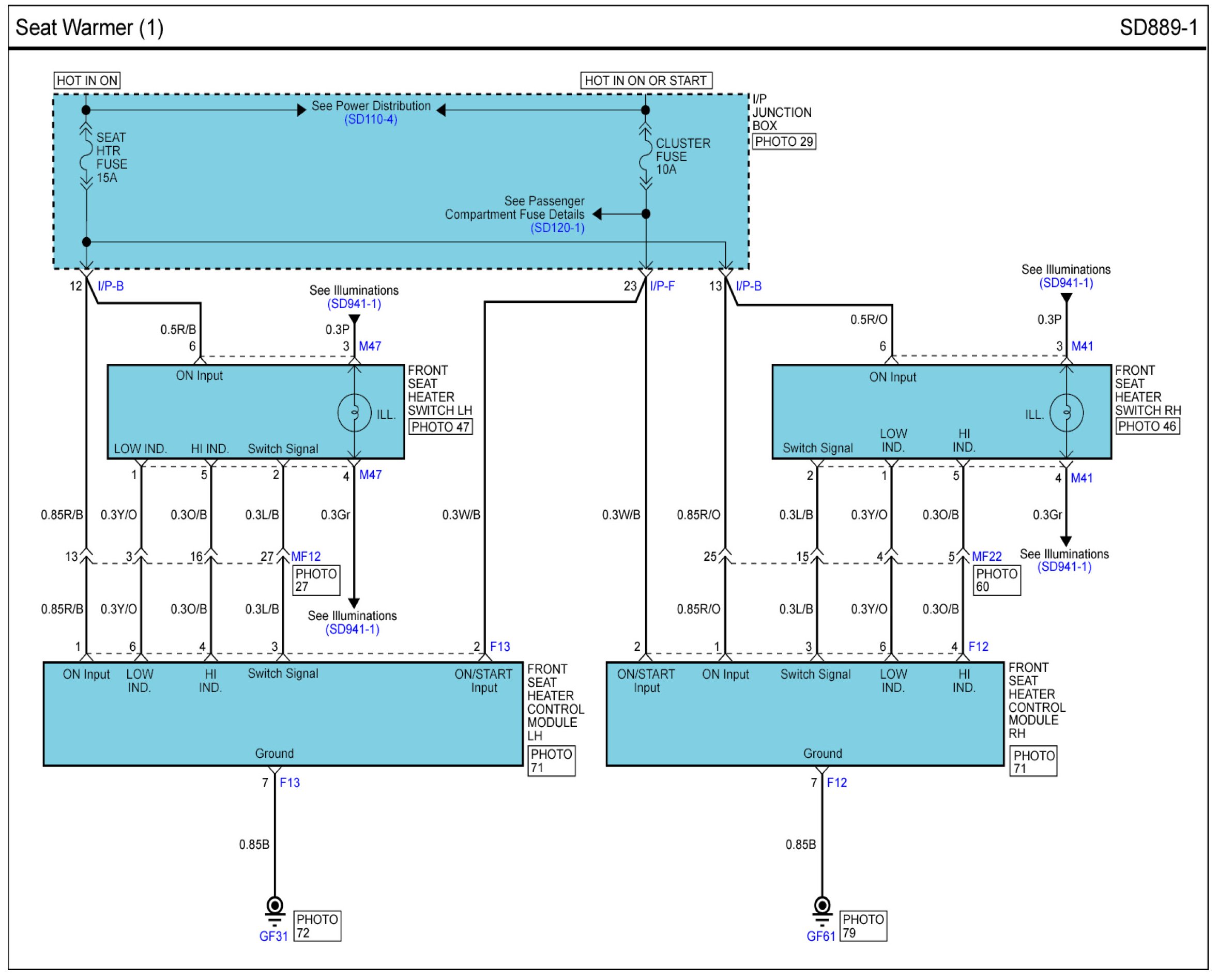Click the MF12 connector label

tap(306, 556)
